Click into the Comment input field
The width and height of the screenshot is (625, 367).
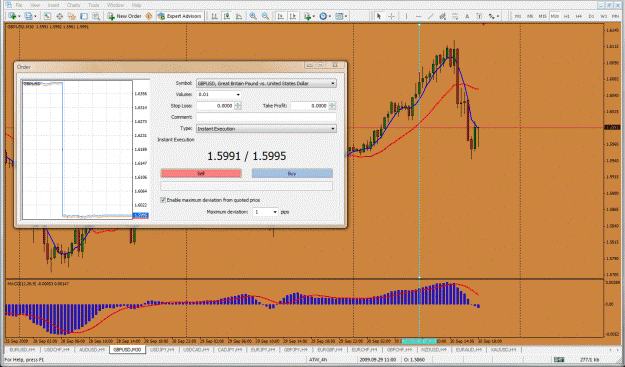[x=266, y=117]
